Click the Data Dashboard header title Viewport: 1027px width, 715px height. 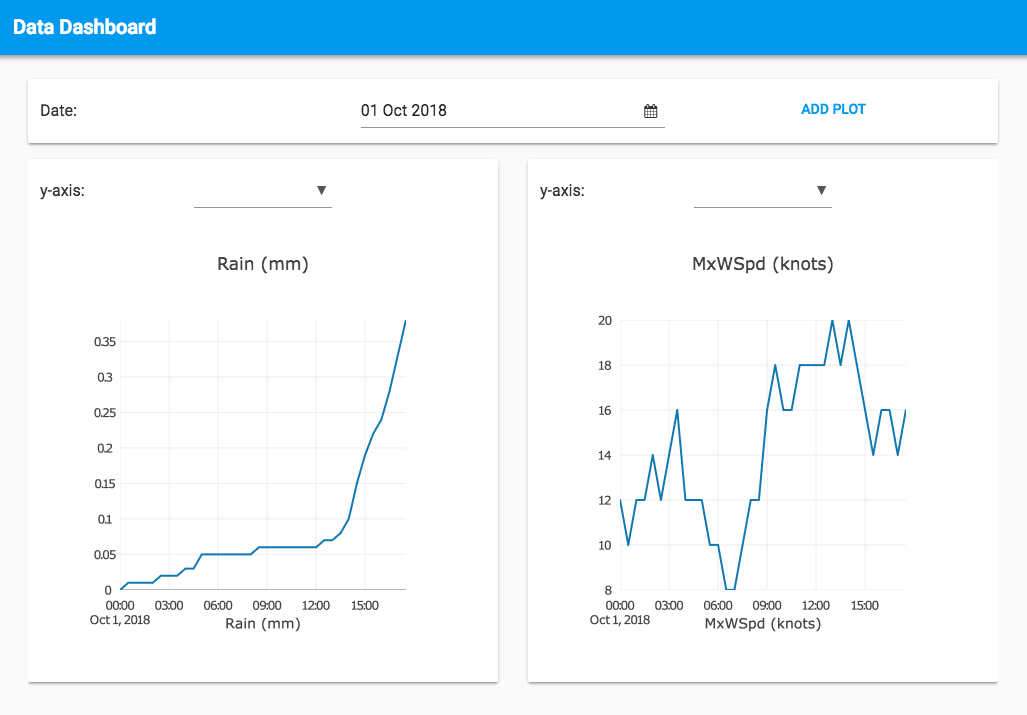coord(85,27)
